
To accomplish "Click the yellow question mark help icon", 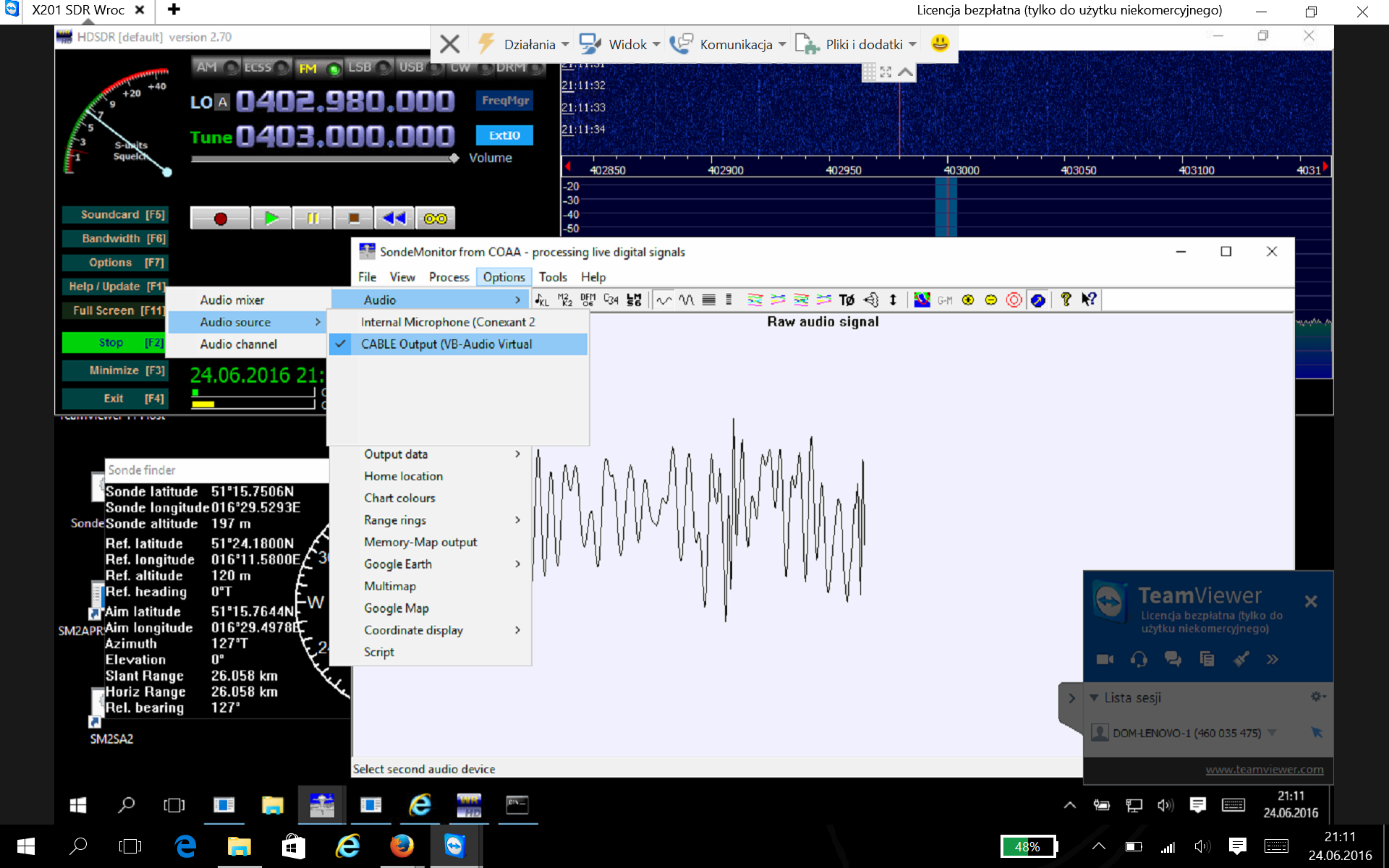I will 1066,299.
